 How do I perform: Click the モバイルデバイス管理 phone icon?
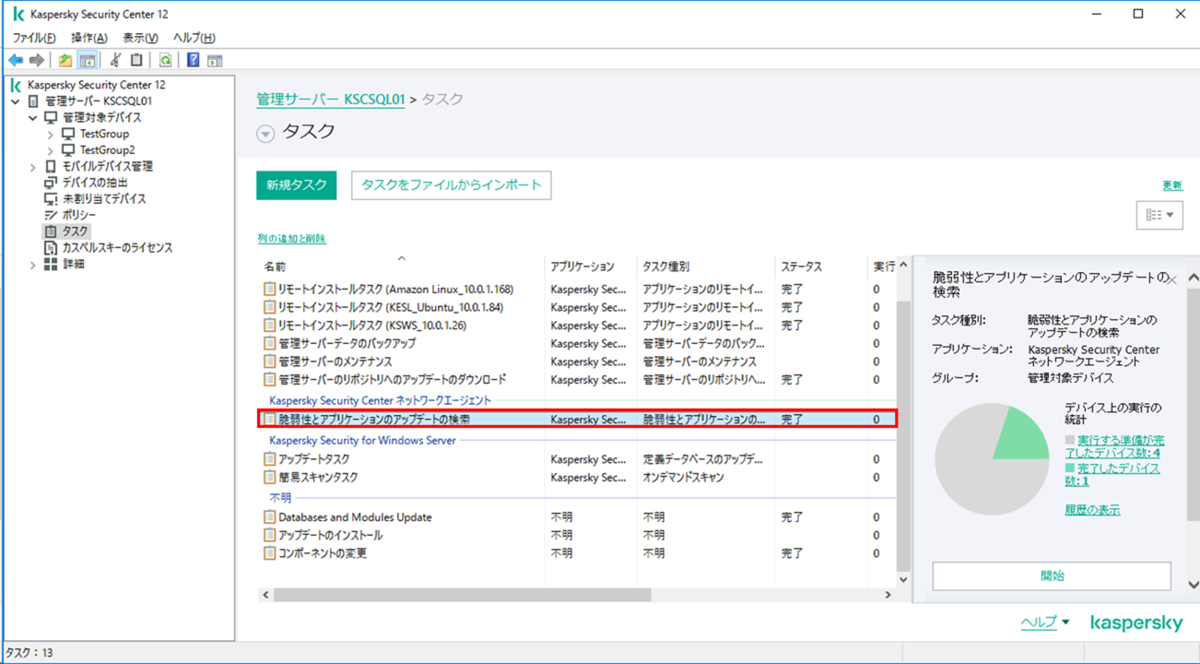(51, 166)
